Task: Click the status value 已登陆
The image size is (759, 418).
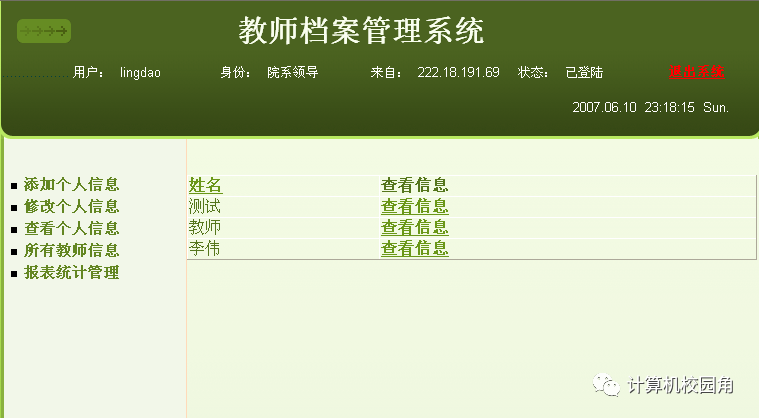Action: [x=584, y=73]
